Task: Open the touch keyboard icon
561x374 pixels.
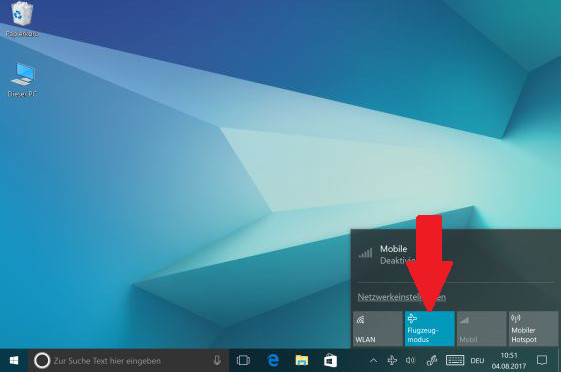Action: [x=455, y=360]
